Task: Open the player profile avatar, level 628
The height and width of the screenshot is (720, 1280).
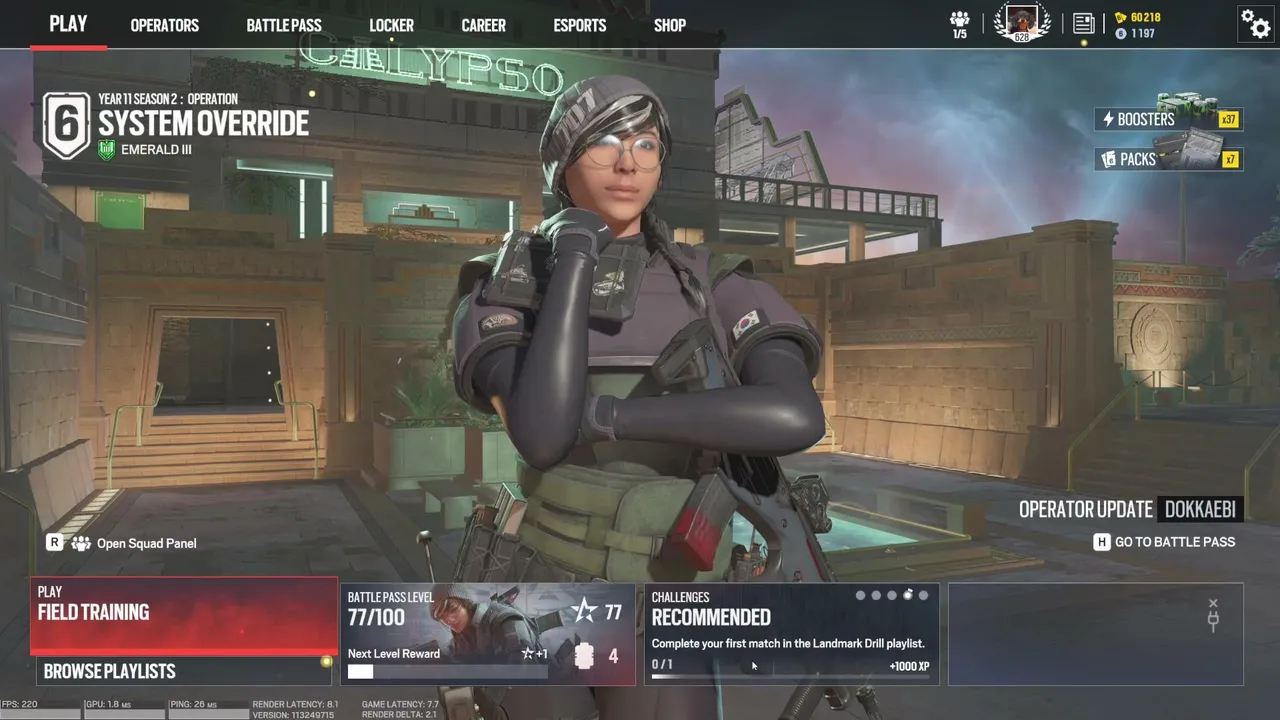Action: [x=1022, y=23]
